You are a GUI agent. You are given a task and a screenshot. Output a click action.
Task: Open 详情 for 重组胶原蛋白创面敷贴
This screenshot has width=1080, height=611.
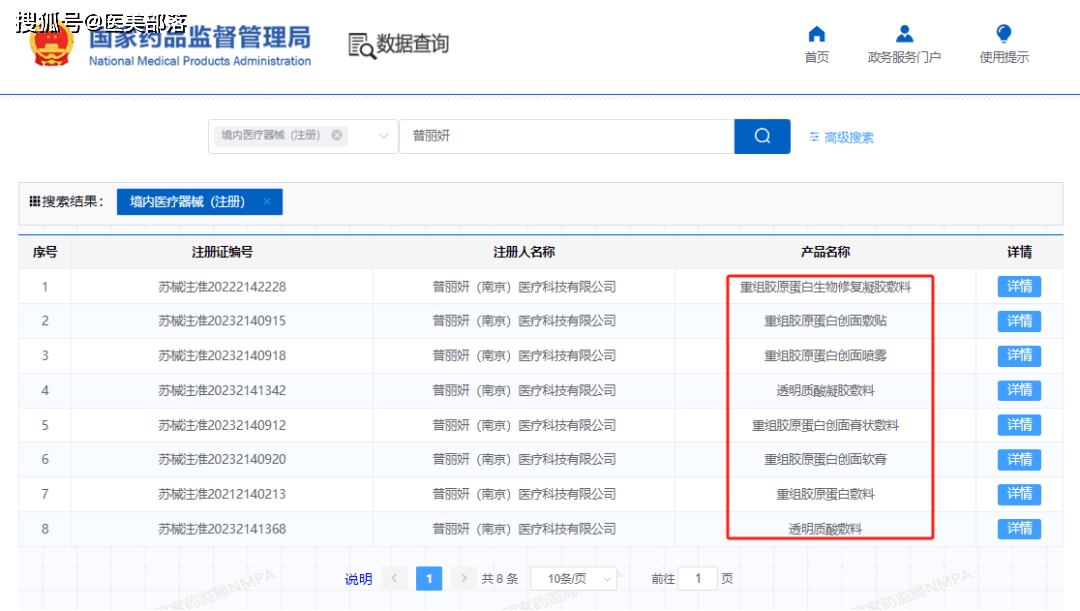coord(1019,321)
